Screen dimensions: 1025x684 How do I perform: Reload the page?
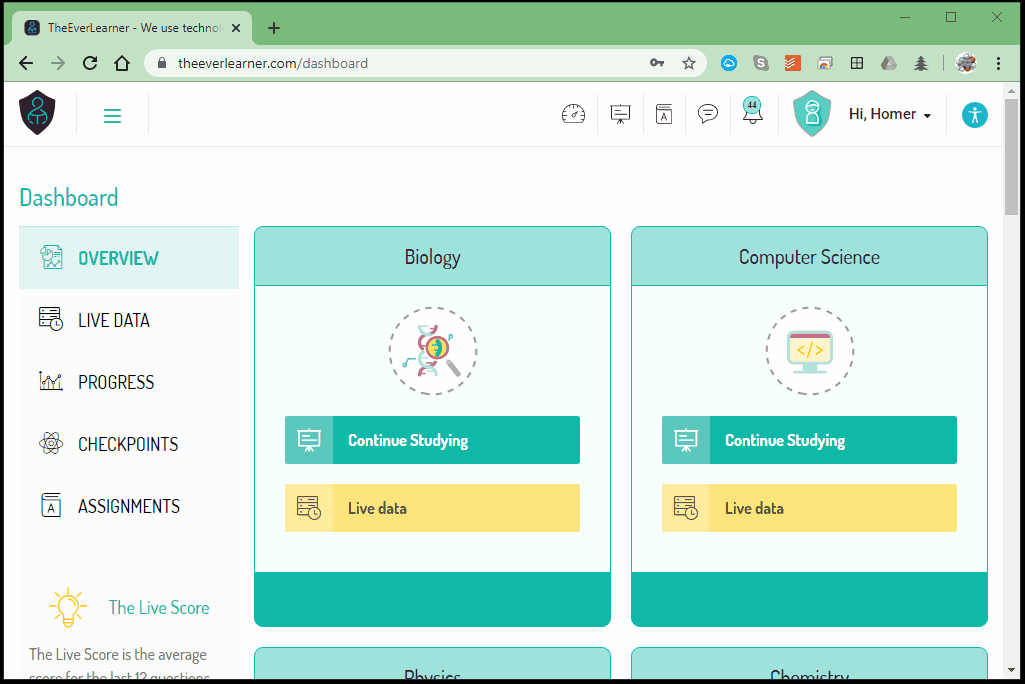coord(90,63)
